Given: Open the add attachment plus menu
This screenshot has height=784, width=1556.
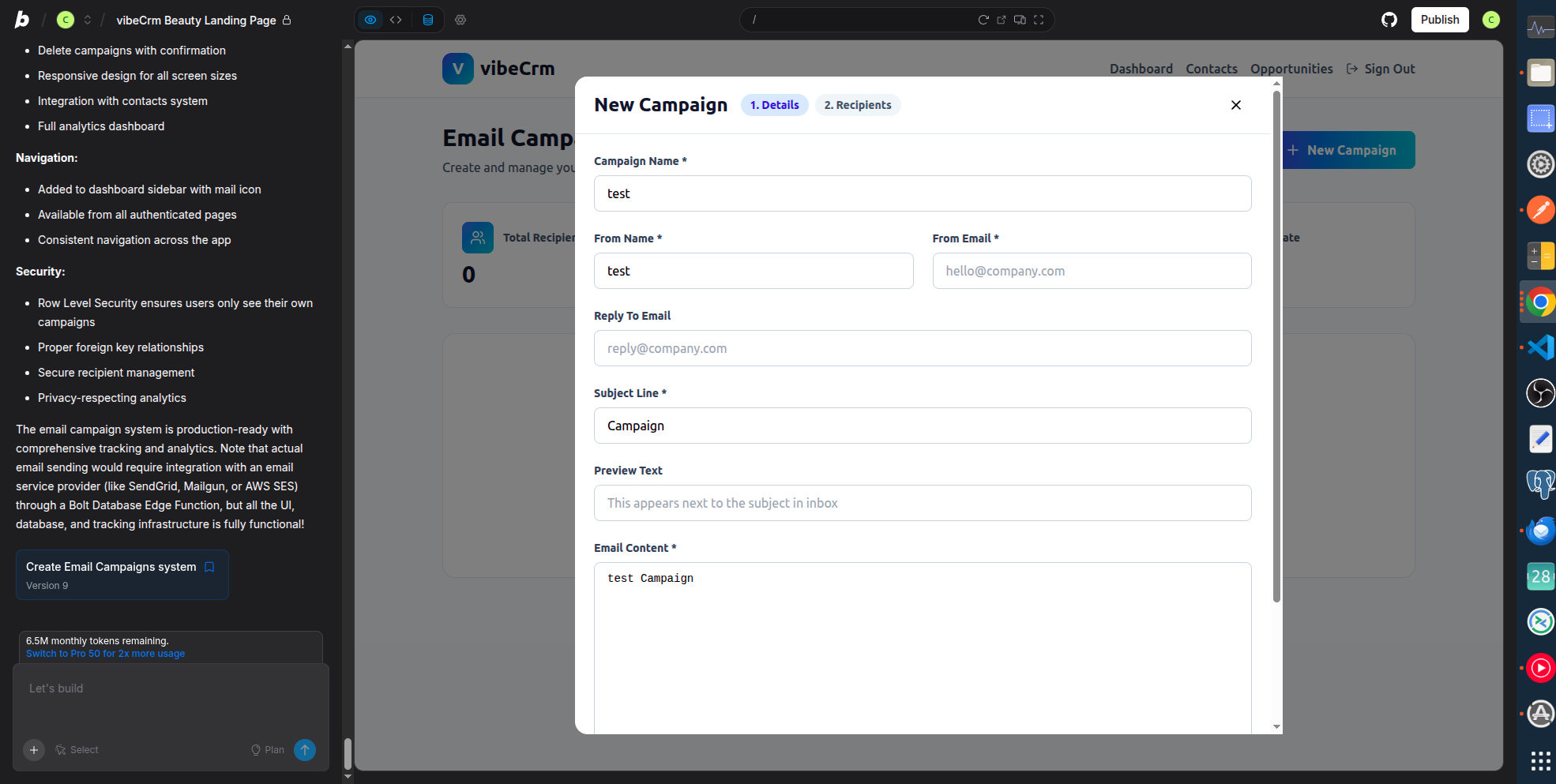Looking at the screenshot, I should pyautogui.click(x=34, y=750).
